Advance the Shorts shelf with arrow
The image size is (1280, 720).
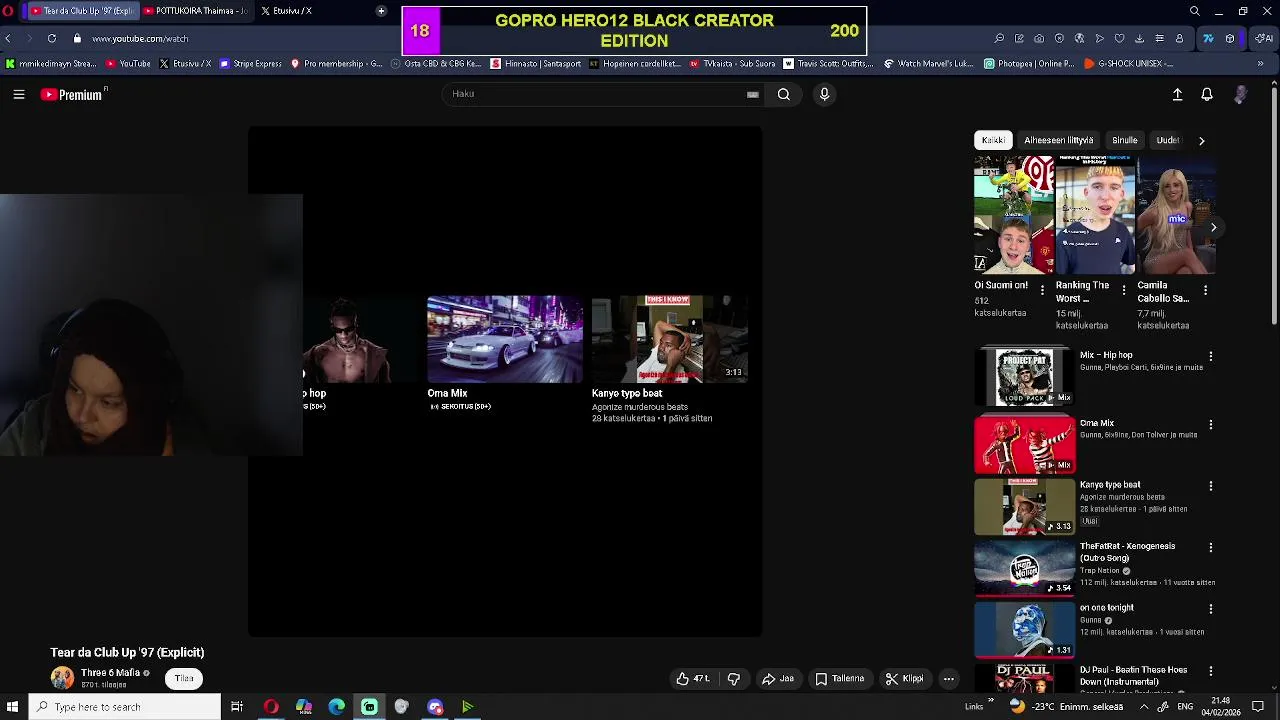tap(1213, 227)
